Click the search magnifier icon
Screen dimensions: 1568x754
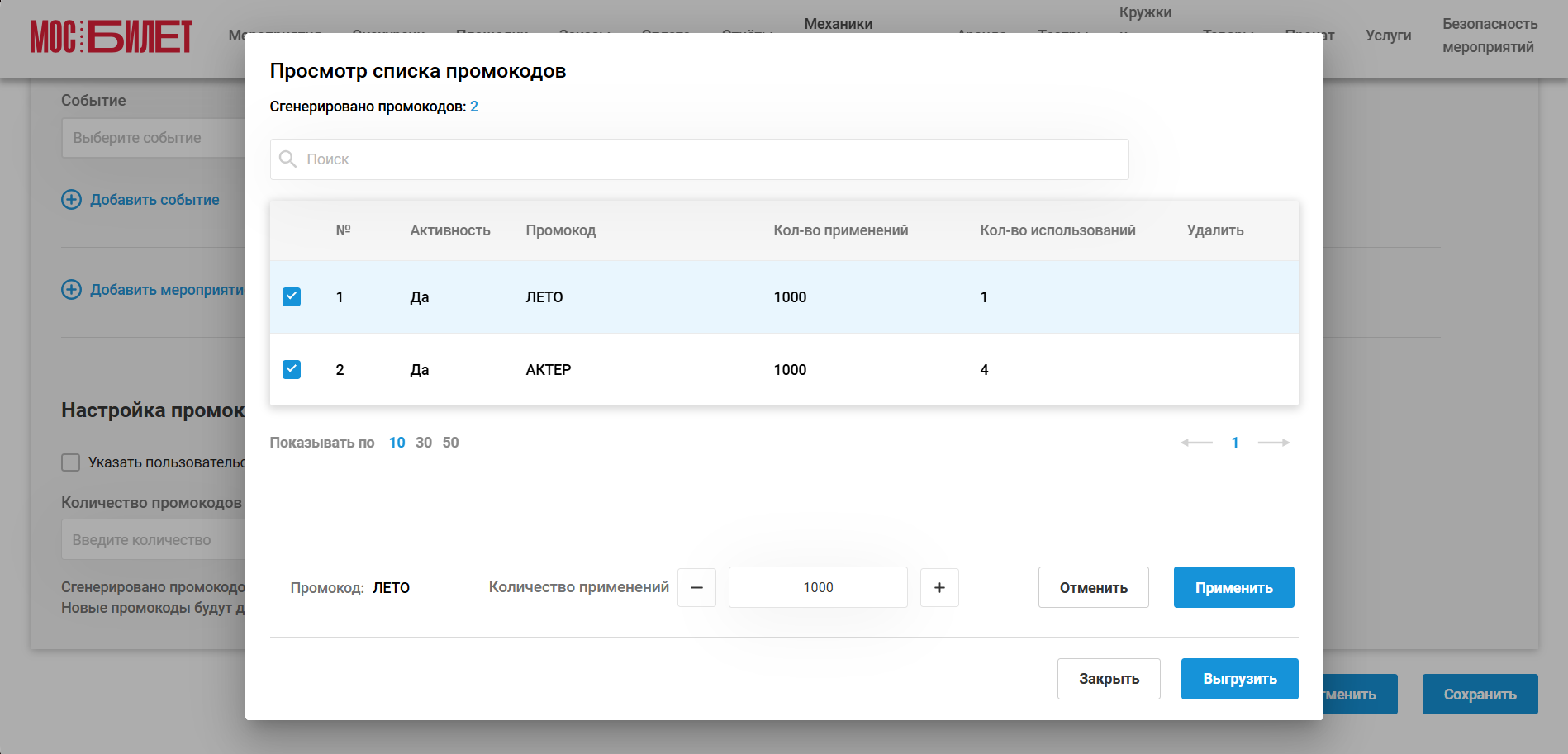pyautogui.click(x=287, y=159)
